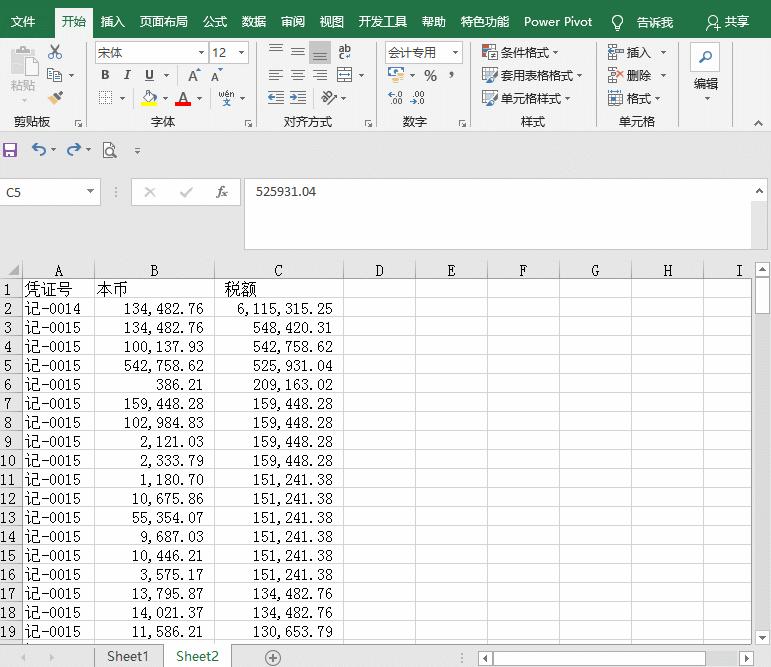Click inside the formula bar value
The height and width of the screenshot is (667, 771).
click(x=286, y=191)
